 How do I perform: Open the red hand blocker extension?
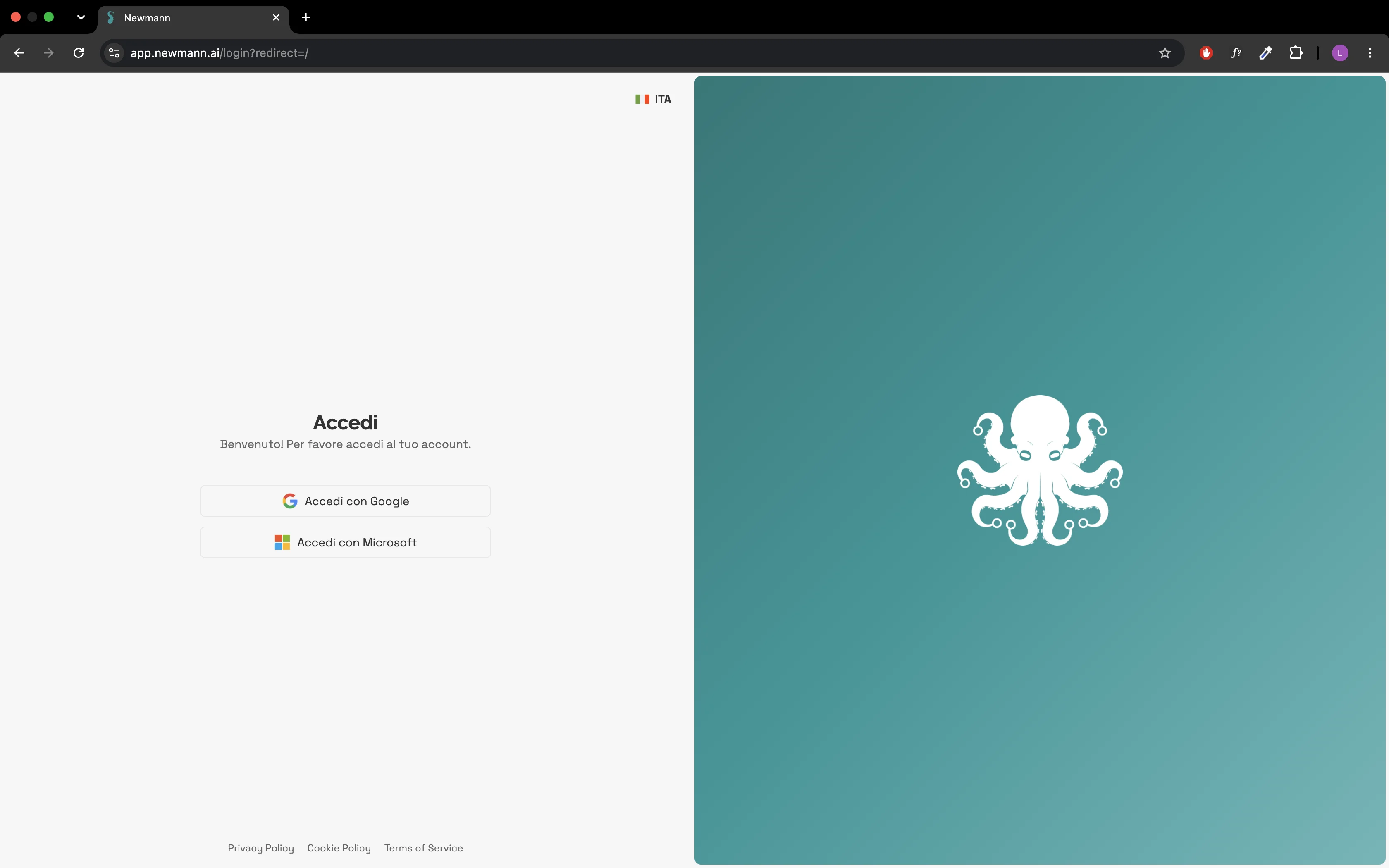coord(1206,53)
